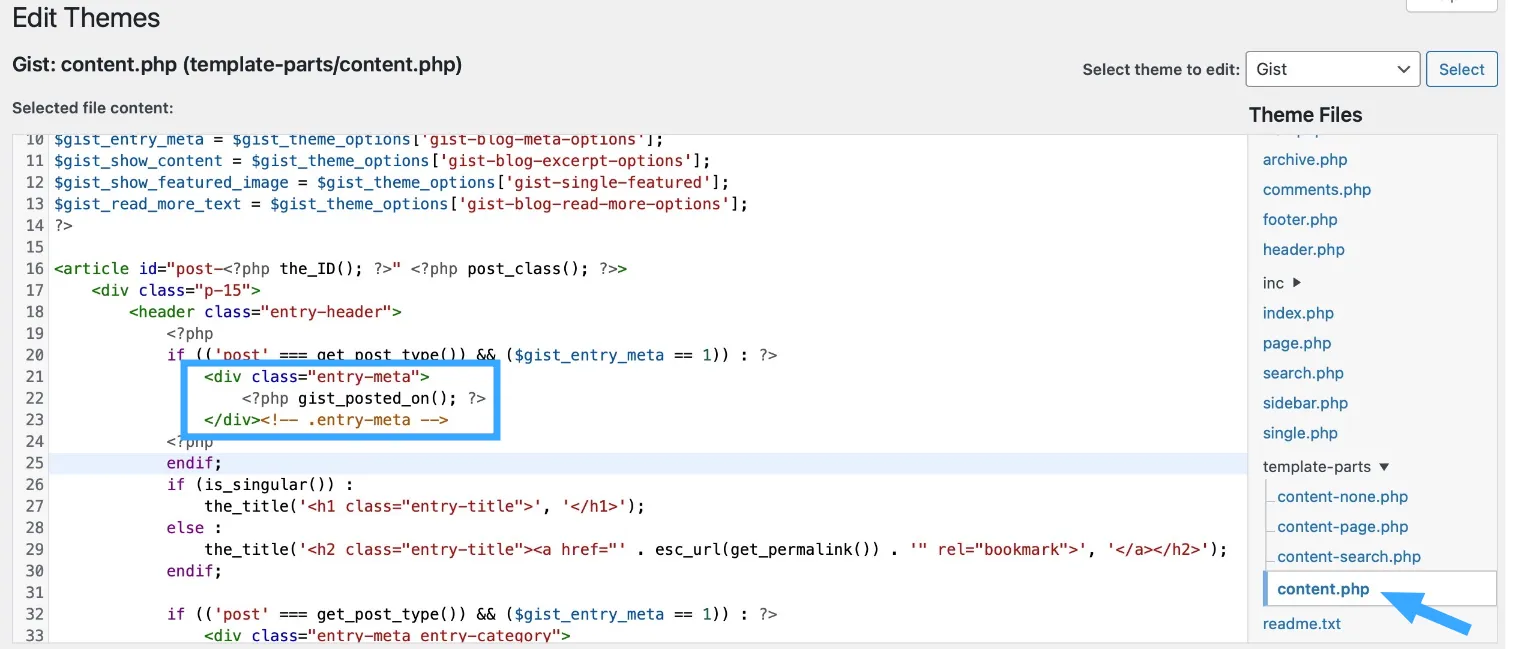Click on code line 25 with endif
The image size is (1522, 649).
(x=193, y=463)
